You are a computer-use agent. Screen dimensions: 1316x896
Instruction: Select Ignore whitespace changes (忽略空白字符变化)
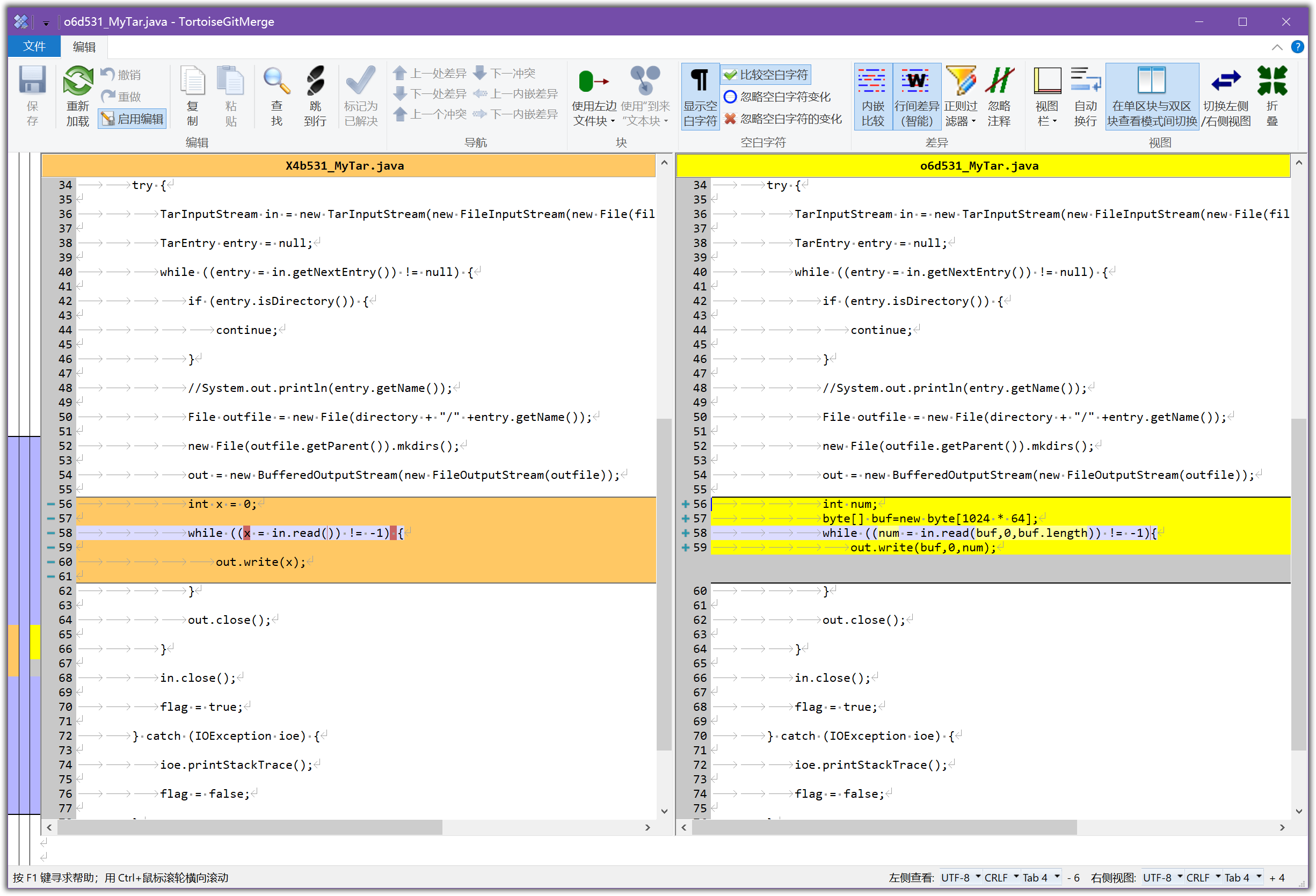click(777, 96)
